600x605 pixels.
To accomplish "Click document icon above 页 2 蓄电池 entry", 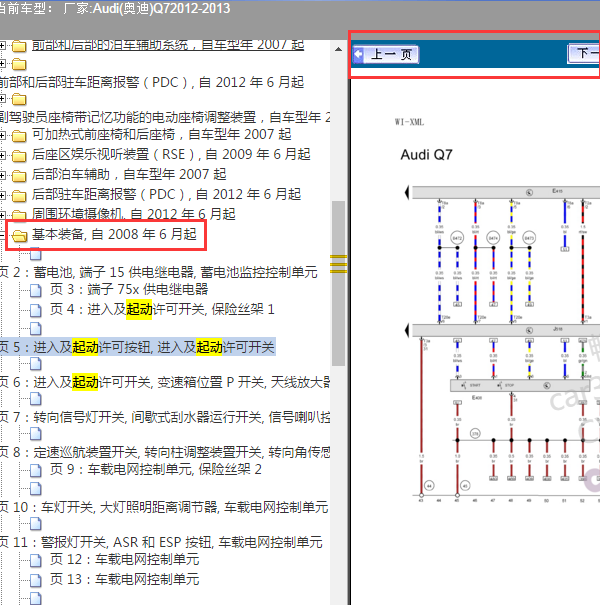I will (35, 254).
